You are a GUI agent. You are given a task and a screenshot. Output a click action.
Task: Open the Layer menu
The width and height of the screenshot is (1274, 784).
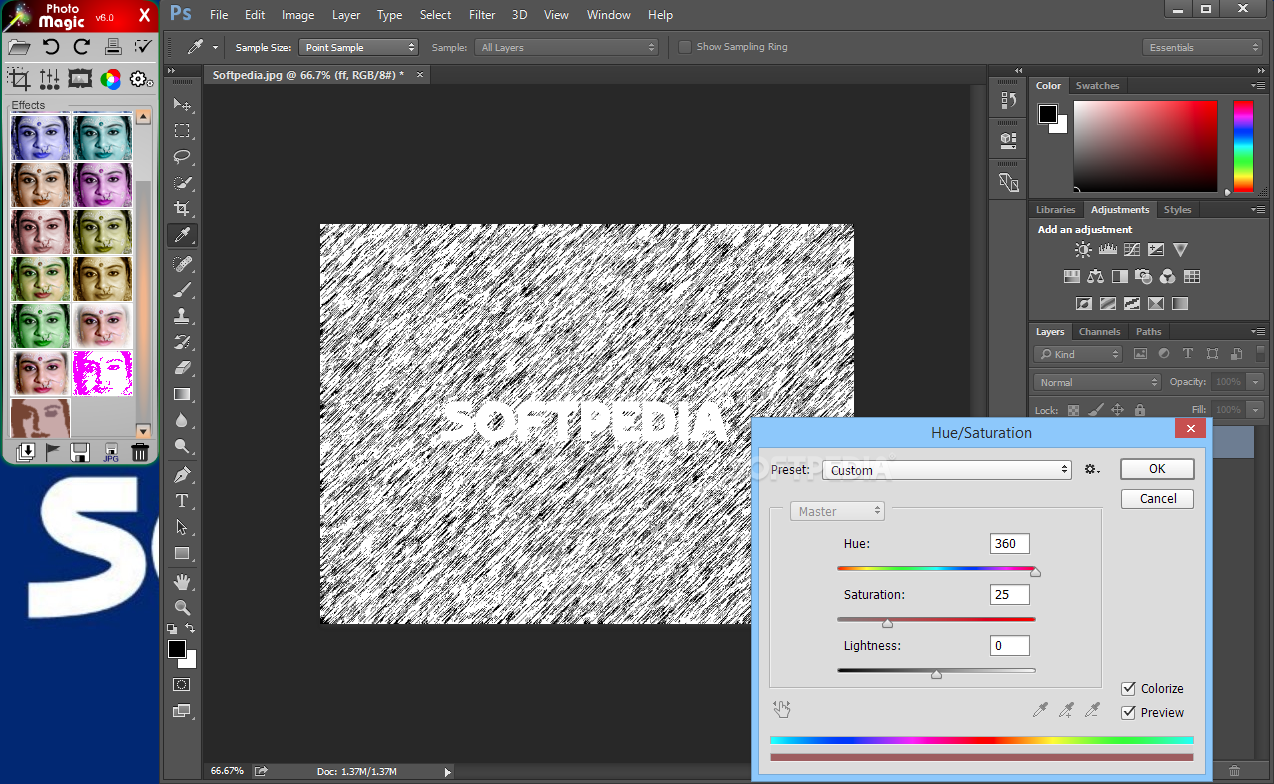(x=346, y=15)
